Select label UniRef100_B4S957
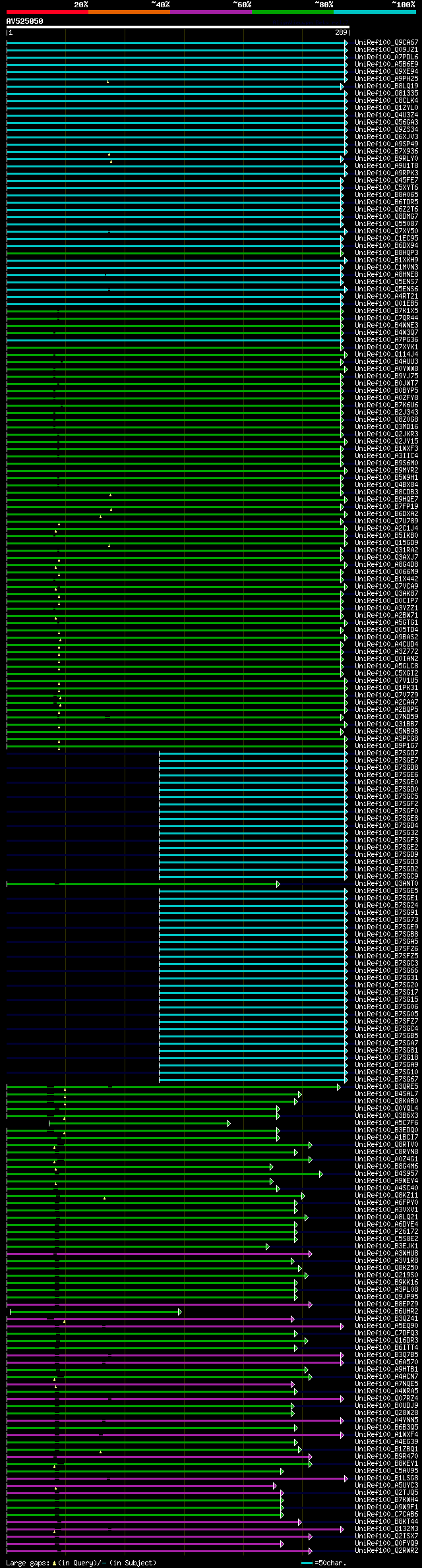The width and height of the screenshot is (422, 1568). pyautogui.click(x=386, y=1174)
